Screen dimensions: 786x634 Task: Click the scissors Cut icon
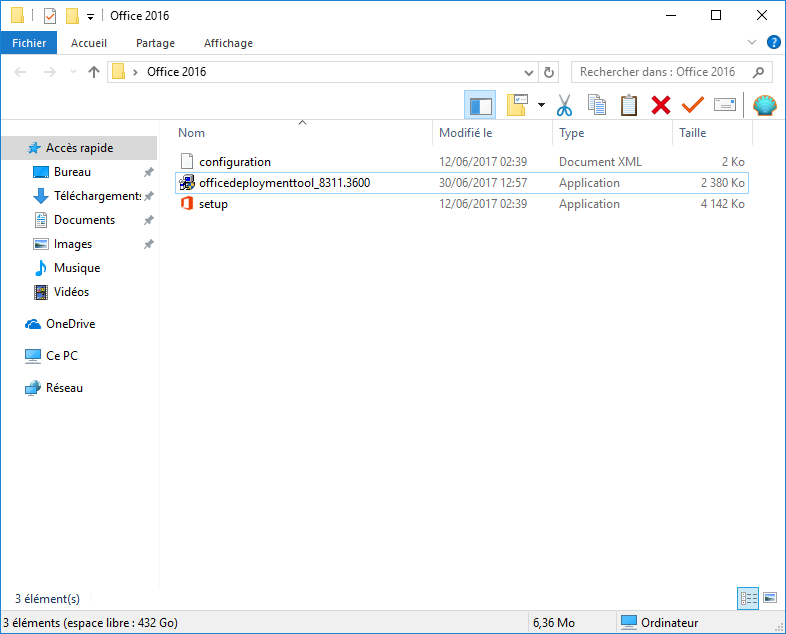pos(564,105)
